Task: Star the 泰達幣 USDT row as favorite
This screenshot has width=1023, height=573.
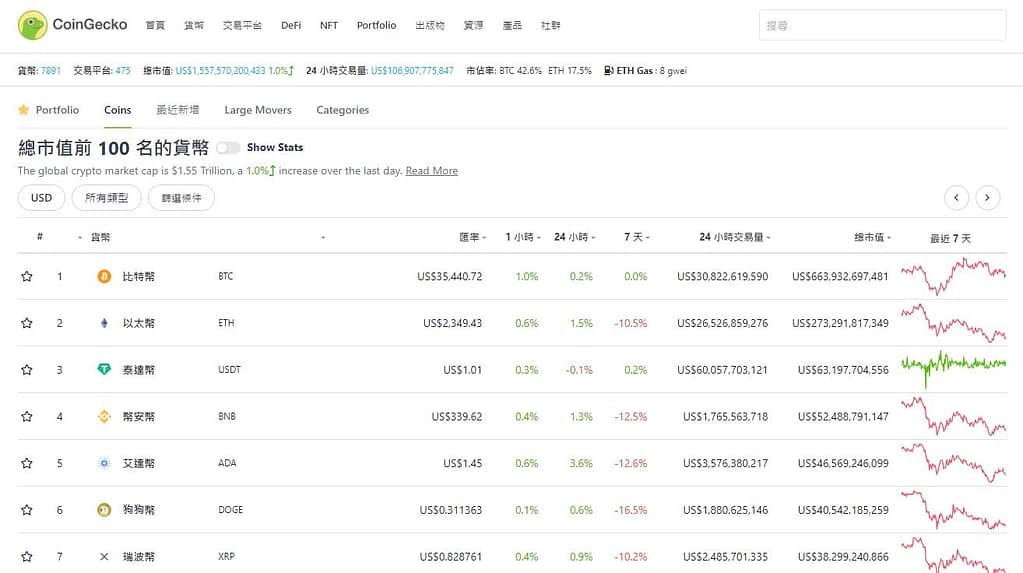Action: (27, 370)
